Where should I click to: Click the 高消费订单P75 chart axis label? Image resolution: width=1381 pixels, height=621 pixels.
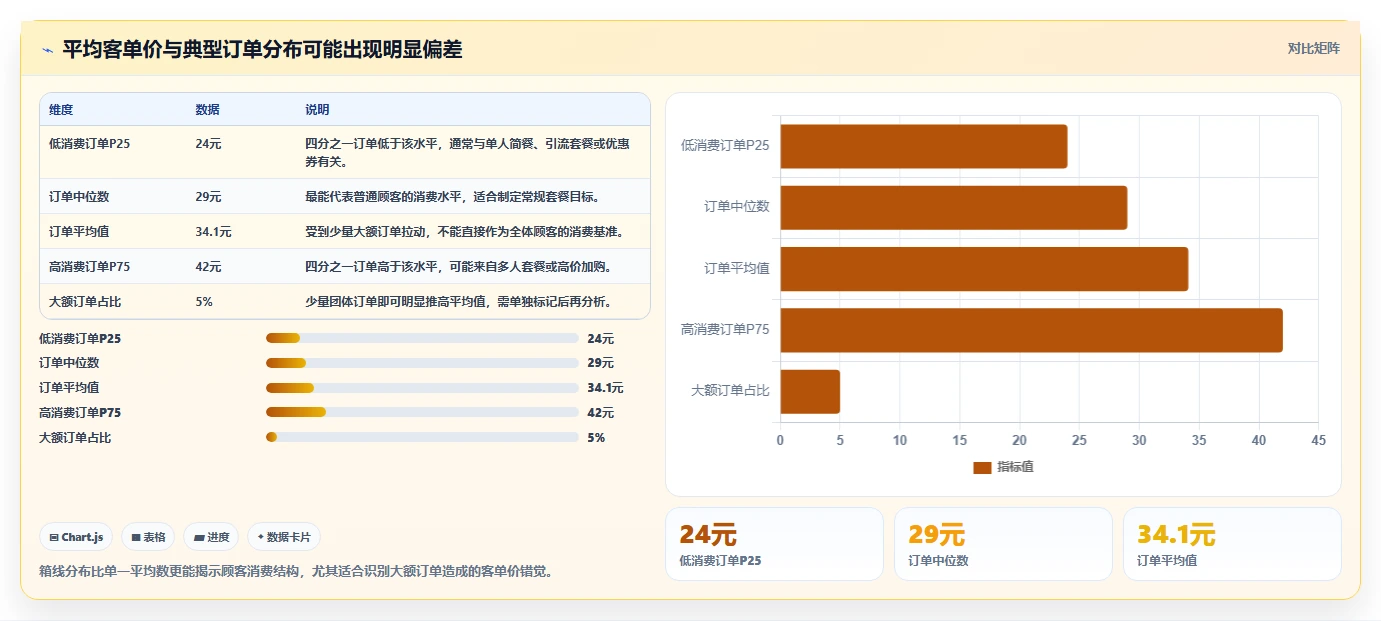725,329
